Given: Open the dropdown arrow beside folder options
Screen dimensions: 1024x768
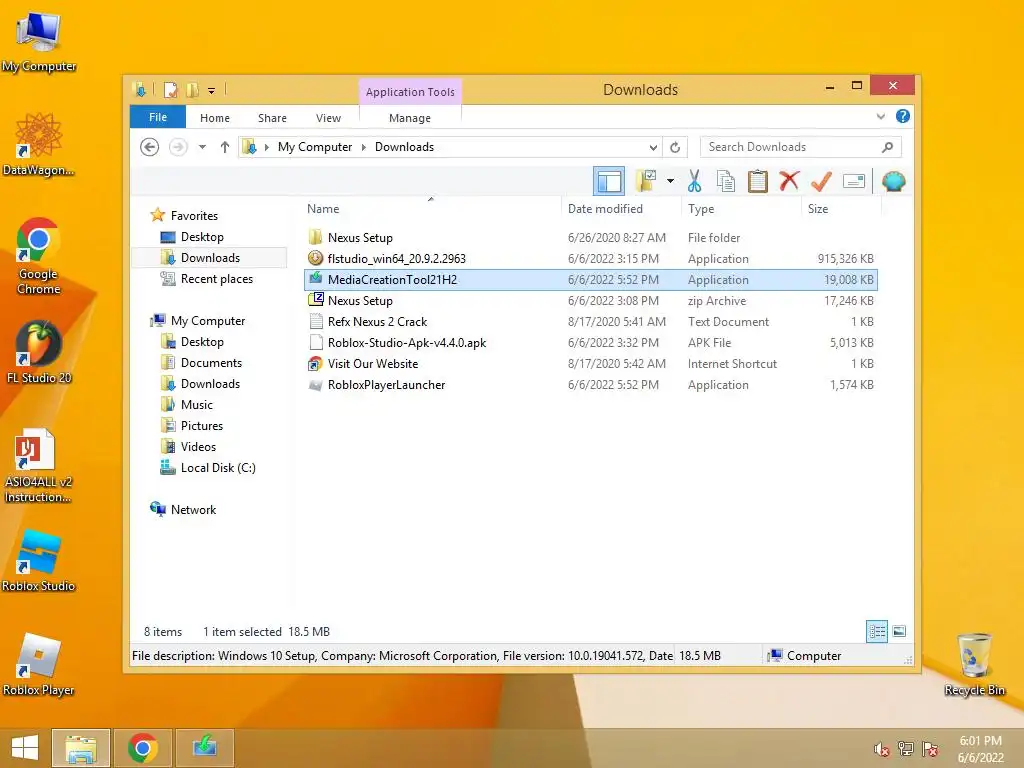Looking at the screenshot, I should 670,181.
